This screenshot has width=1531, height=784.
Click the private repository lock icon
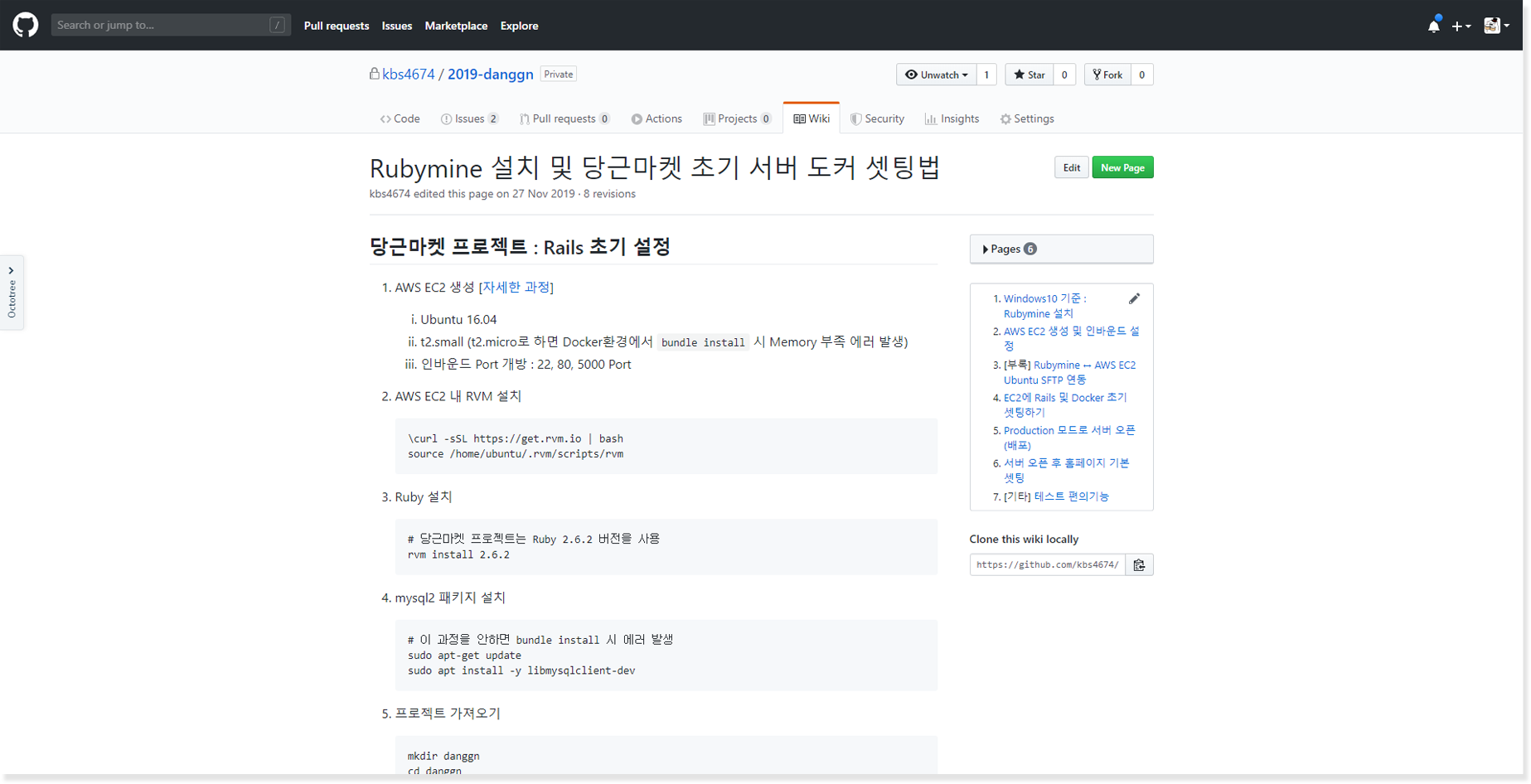pyautogui.click(x=375, y=74)
